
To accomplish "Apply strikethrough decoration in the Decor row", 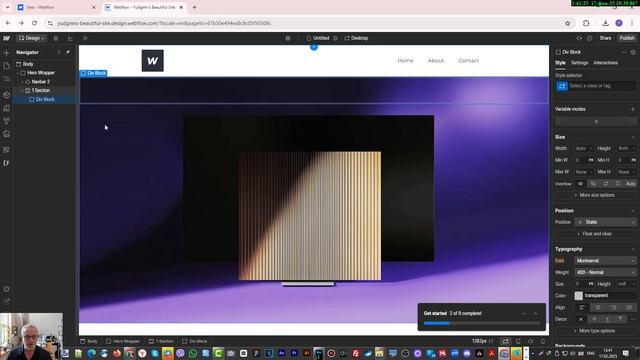I will [594, 319].
